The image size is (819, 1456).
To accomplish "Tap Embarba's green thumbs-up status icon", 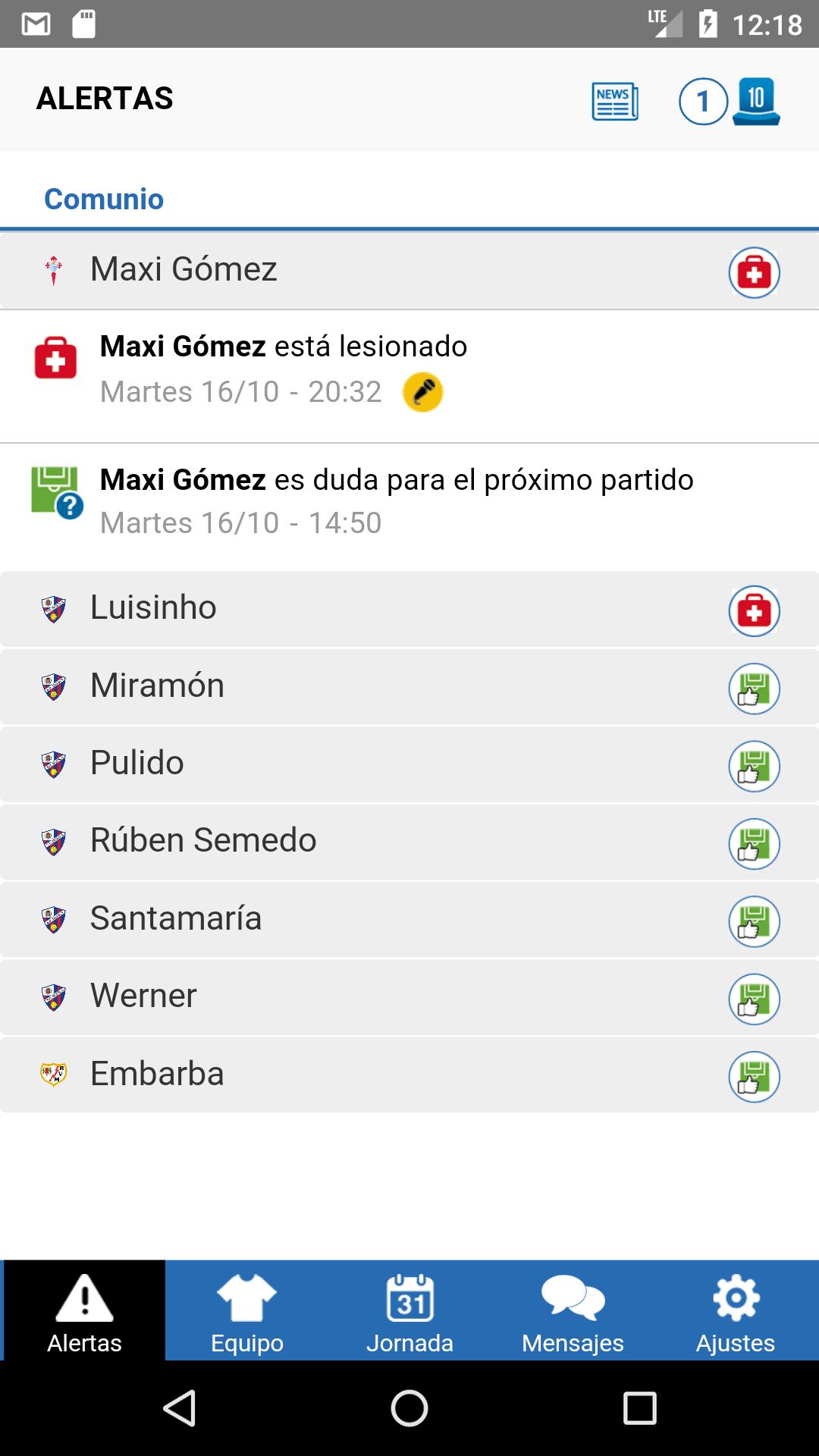I will 754,1077.
